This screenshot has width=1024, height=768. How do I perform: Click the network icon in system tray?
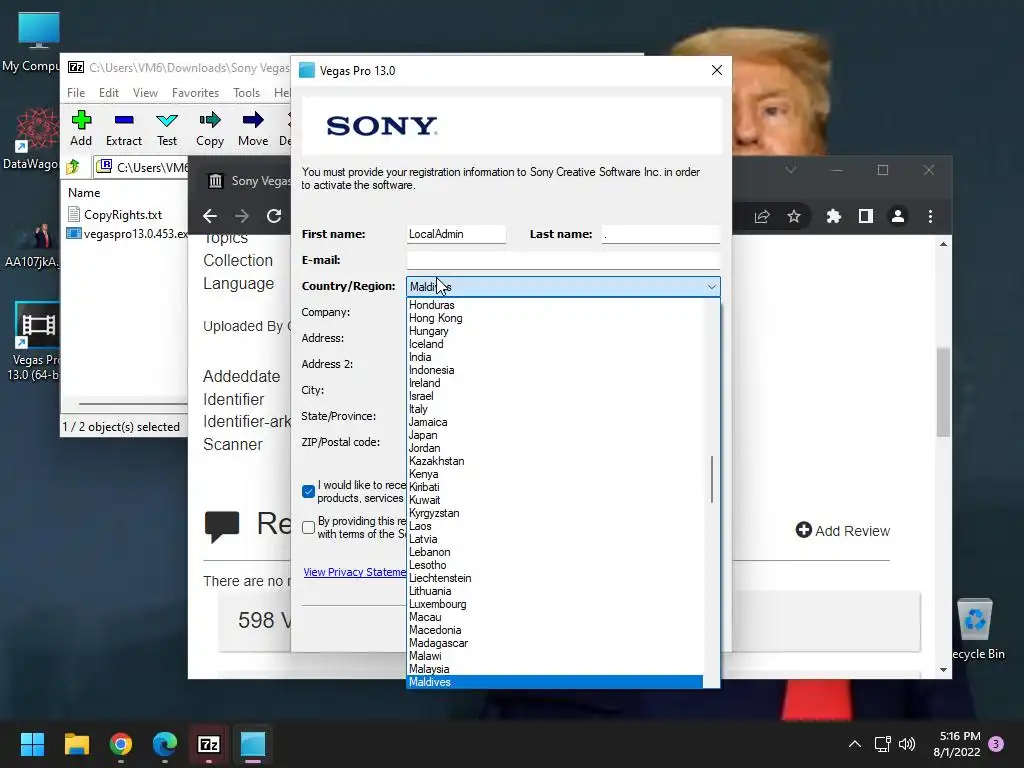[x=882, y=744]
